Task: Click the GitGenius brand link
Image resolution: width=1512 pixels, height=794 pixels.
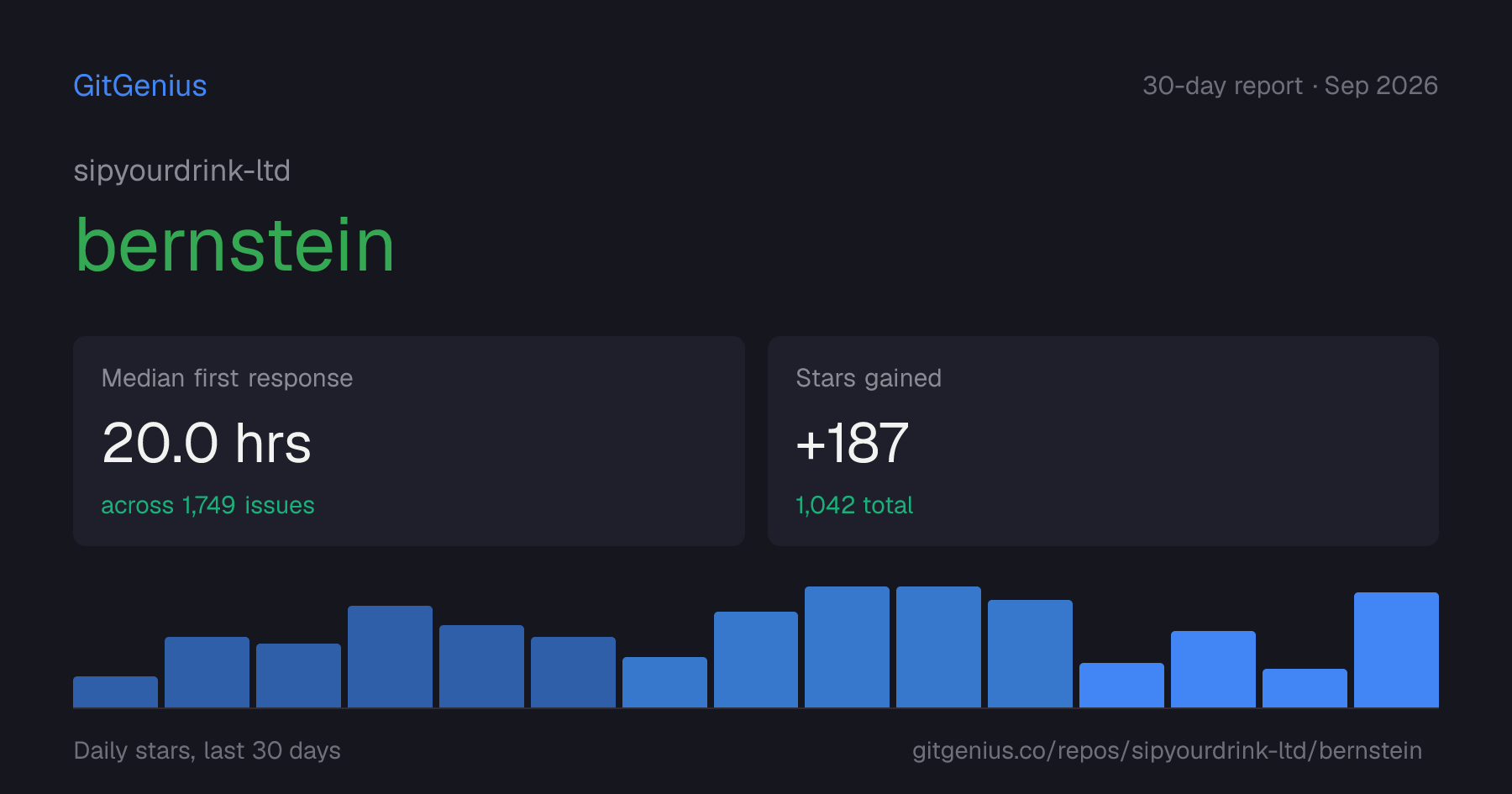Action: [x=139, y=86]
